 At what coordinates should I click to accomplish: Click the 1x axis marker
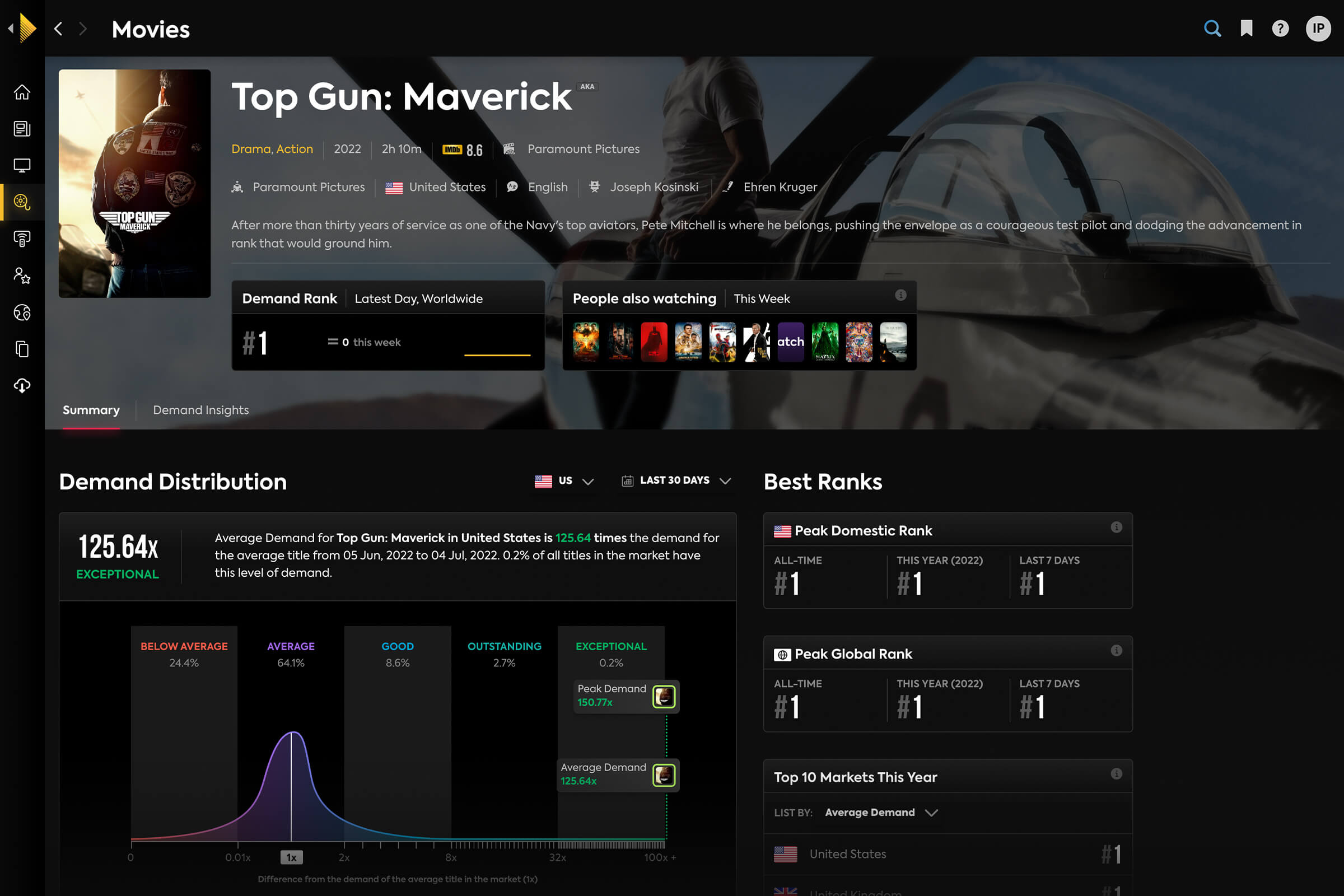coord(291,857)
